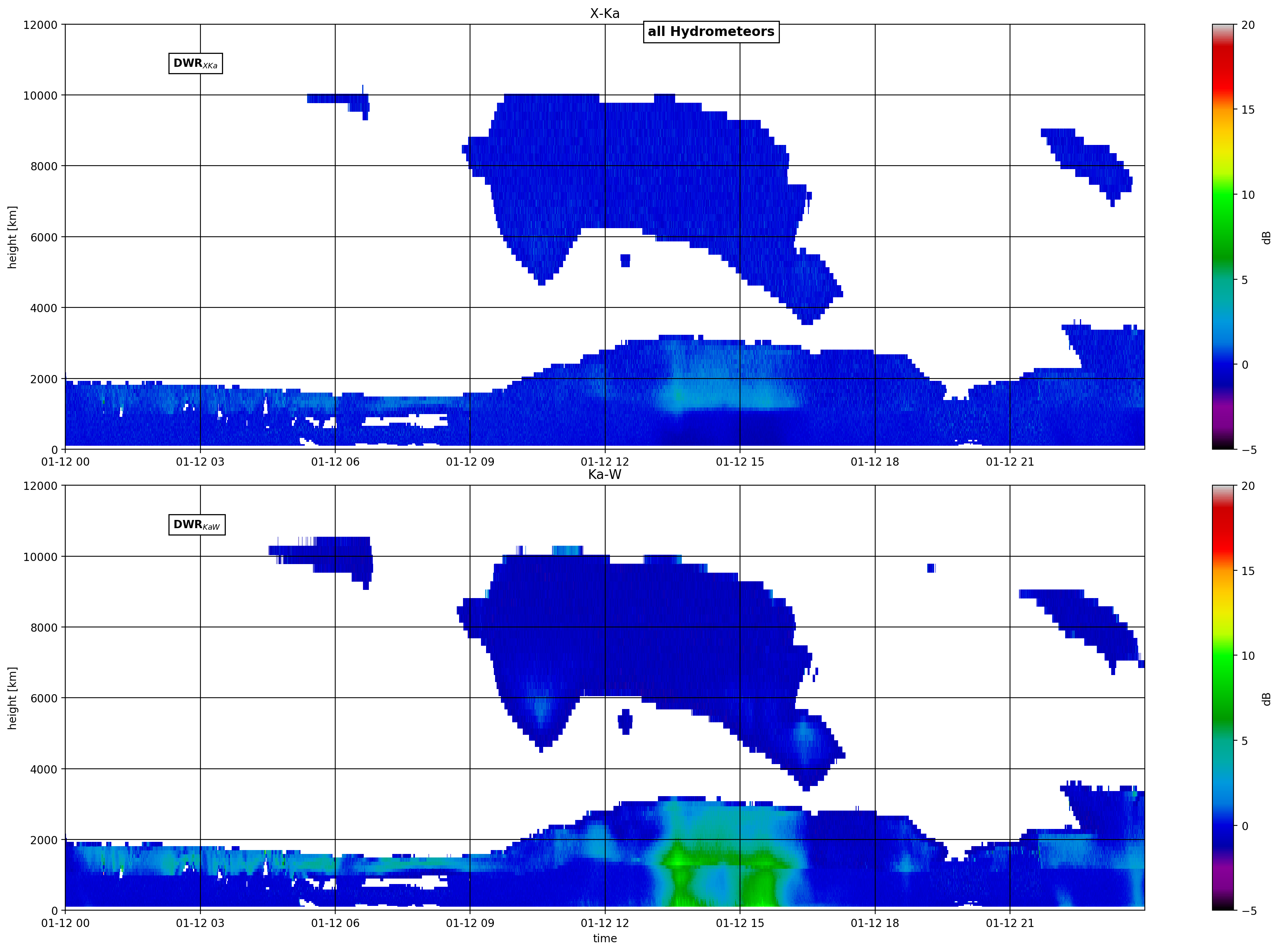This screenshot has width=1280, height=952.
Task: Click the "01-12 00" time tick under the X-Ka plot
Action: [65, 462]
